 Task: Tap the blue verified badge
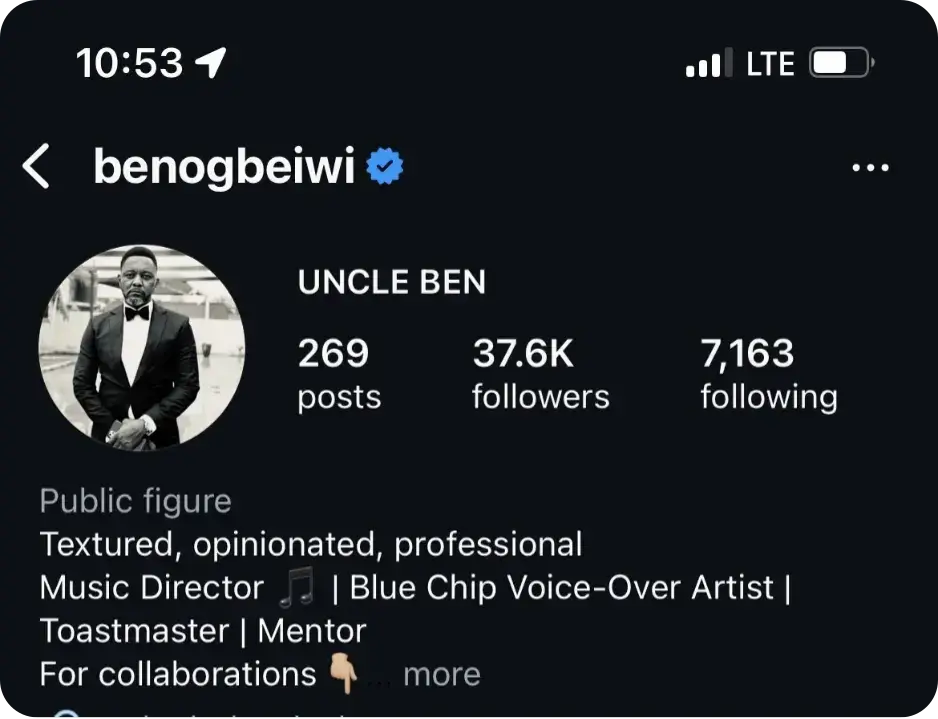point(384,167)
